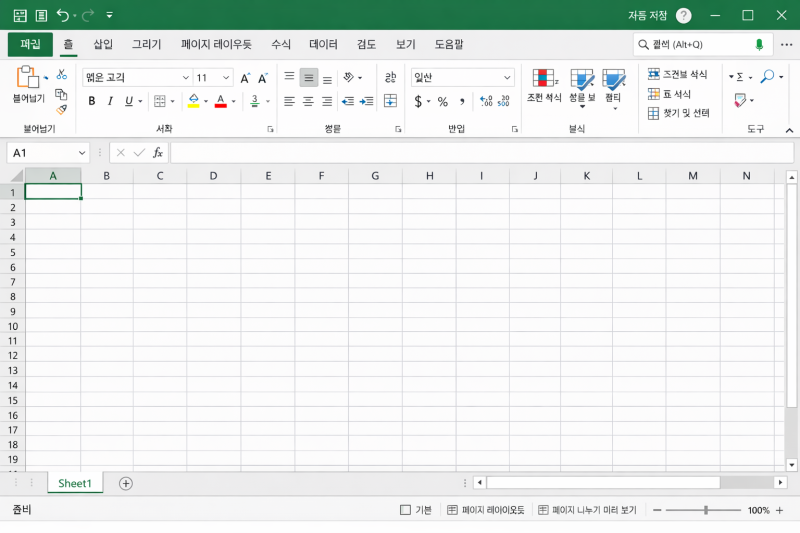Screen dimensions: 800x533
Task: Click the Merge and Center icon
Action: click(x=390, y=100)
